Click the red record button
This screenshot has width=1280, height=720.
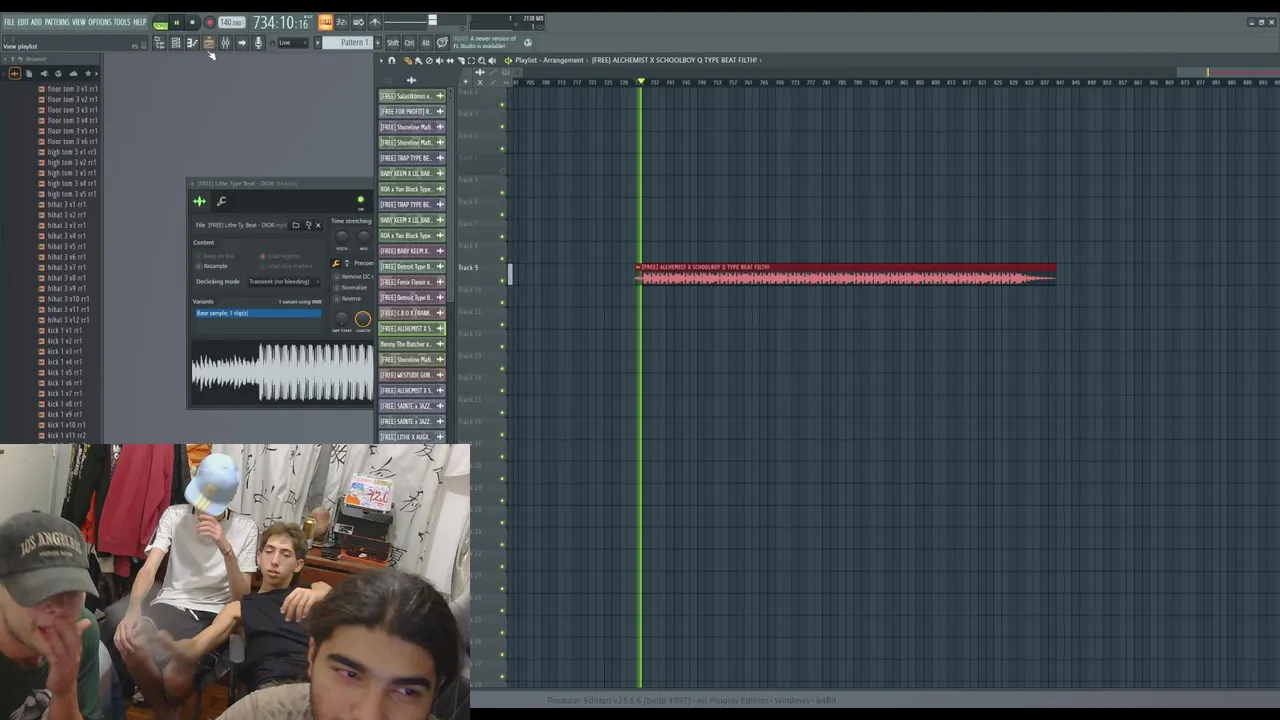point(209,23)
